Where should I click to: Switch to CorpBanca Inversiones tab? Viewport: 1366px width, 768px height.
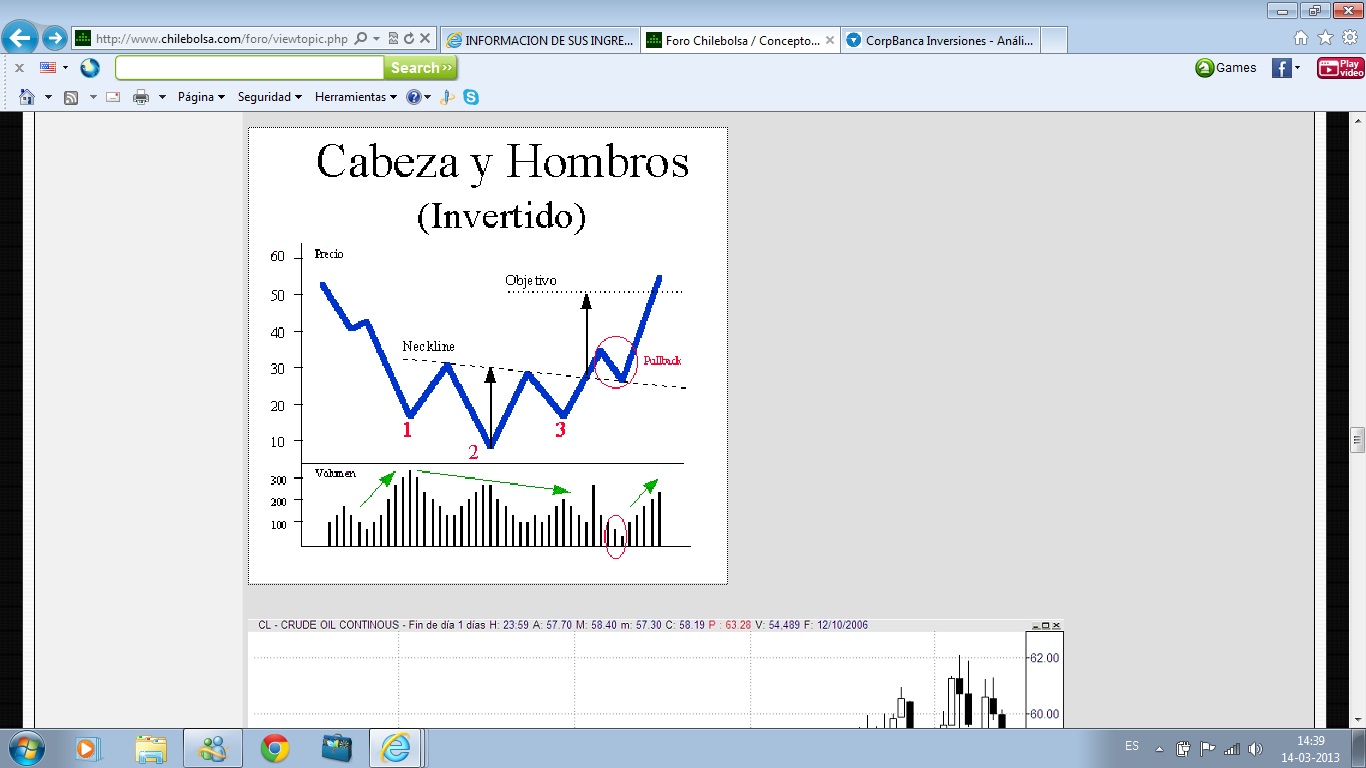pyautogui.click(x=940, y=40)
